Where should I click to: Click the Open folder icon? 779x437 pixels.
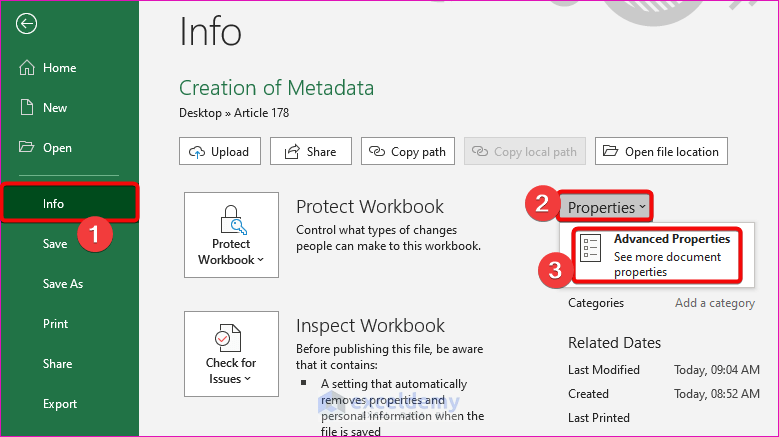click(27, 148)
